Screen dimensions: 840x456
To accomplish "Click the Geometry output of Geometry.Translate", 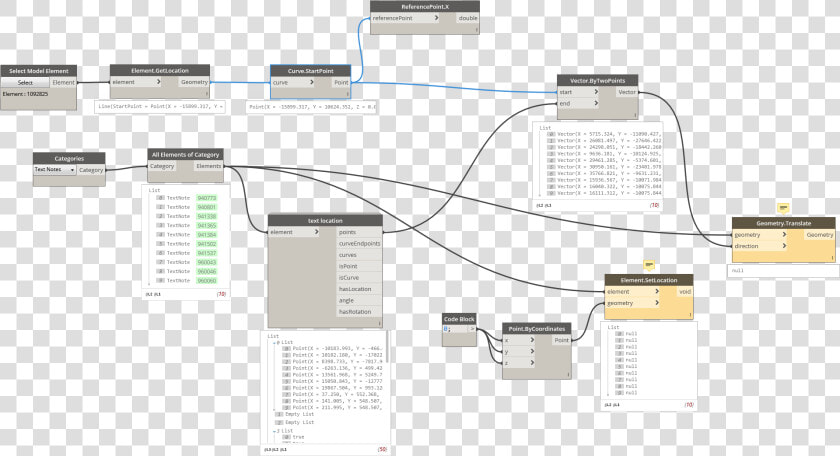I will (x=820, y=235).
